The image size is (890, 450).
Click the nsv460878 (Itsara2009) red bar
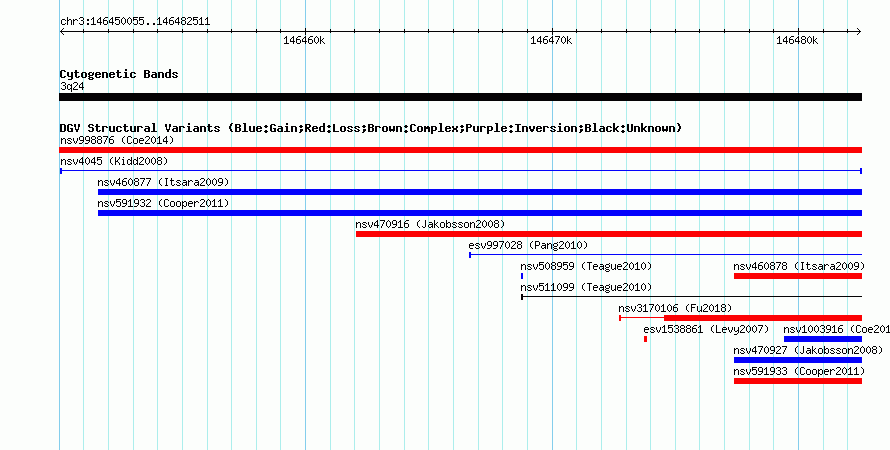[x=797, y=276]
